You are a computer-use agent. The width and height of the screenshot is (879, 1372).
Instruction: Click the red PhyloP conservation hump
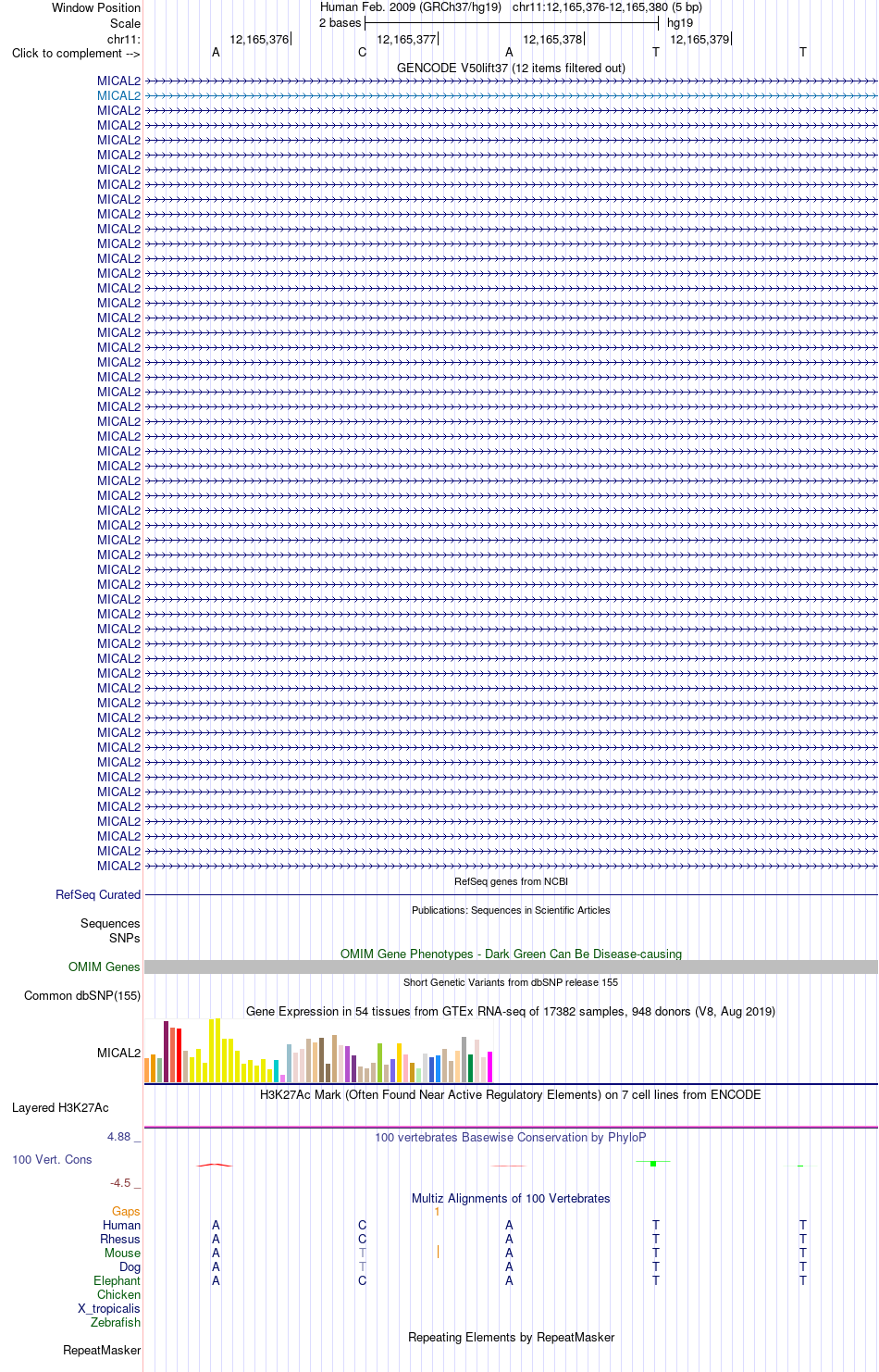pyautogui.click(x=215, y=1165)
